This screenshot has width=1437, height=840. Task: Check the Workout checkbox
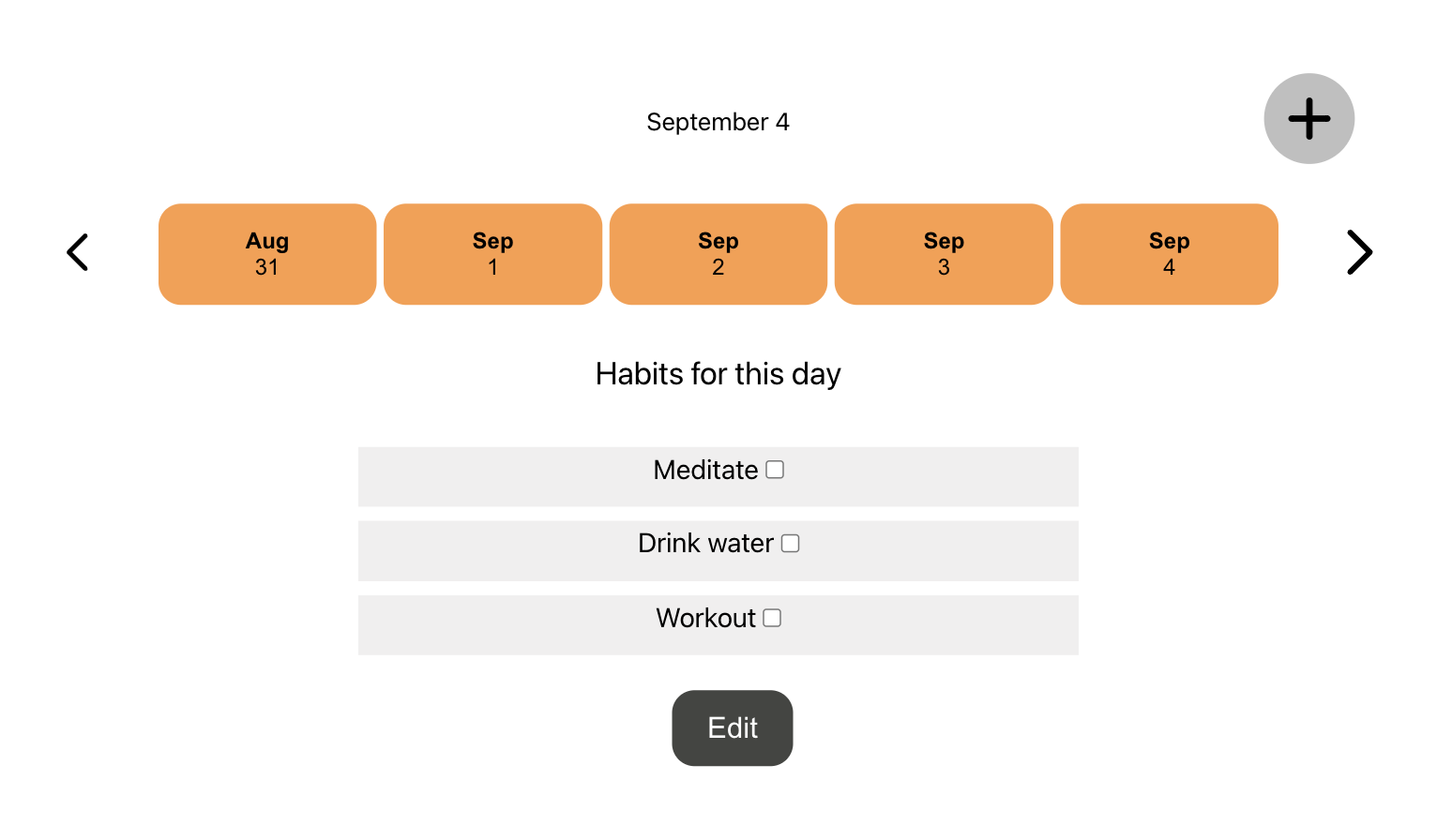pos(772,617)
